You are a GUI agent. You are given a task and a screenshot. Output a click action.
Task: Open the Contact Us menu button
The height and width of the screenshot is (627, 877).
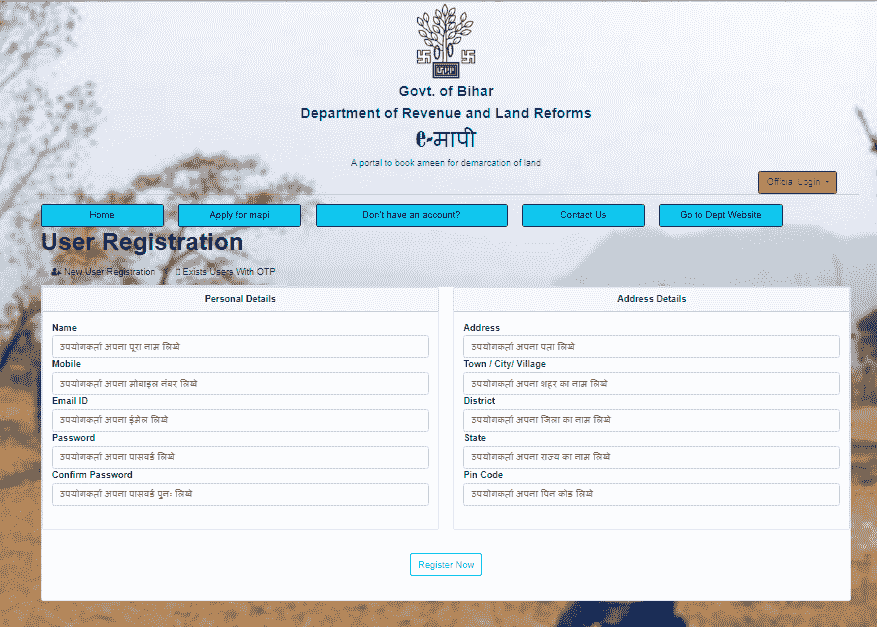[x=583, y=215]
